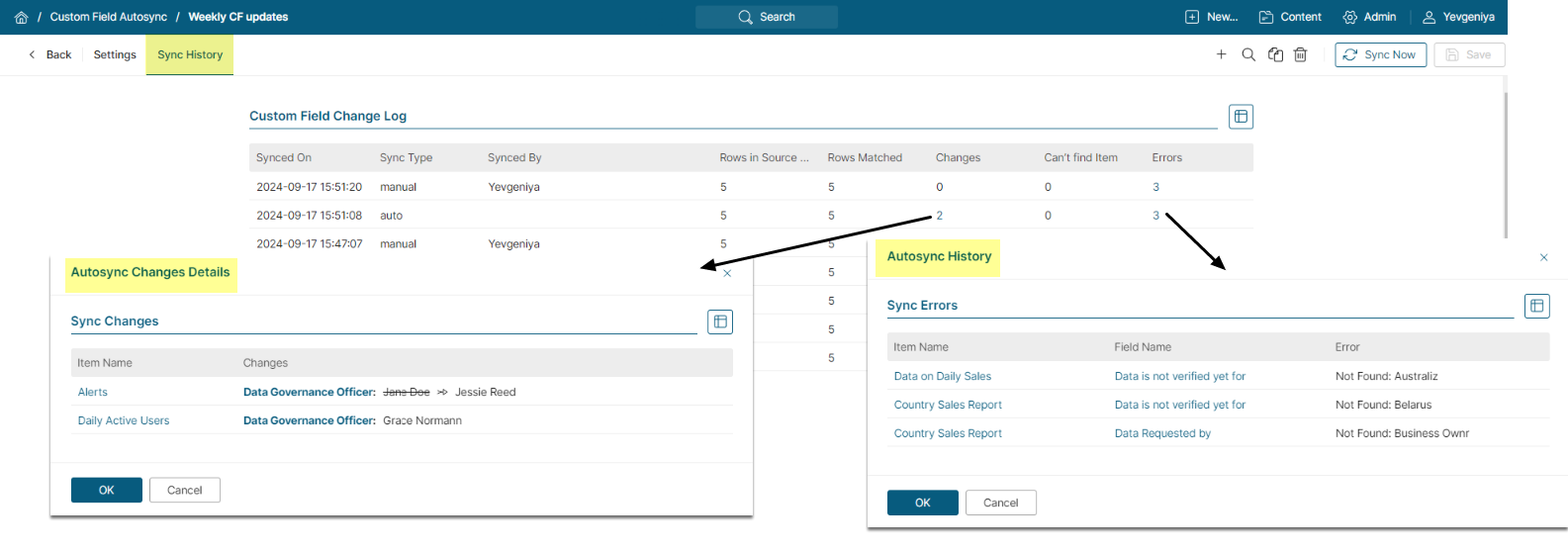The image size is (1568, 552).
Task: Open the Data on Daily Sales link
Action: pyautogui.click(x=942, y=376)
